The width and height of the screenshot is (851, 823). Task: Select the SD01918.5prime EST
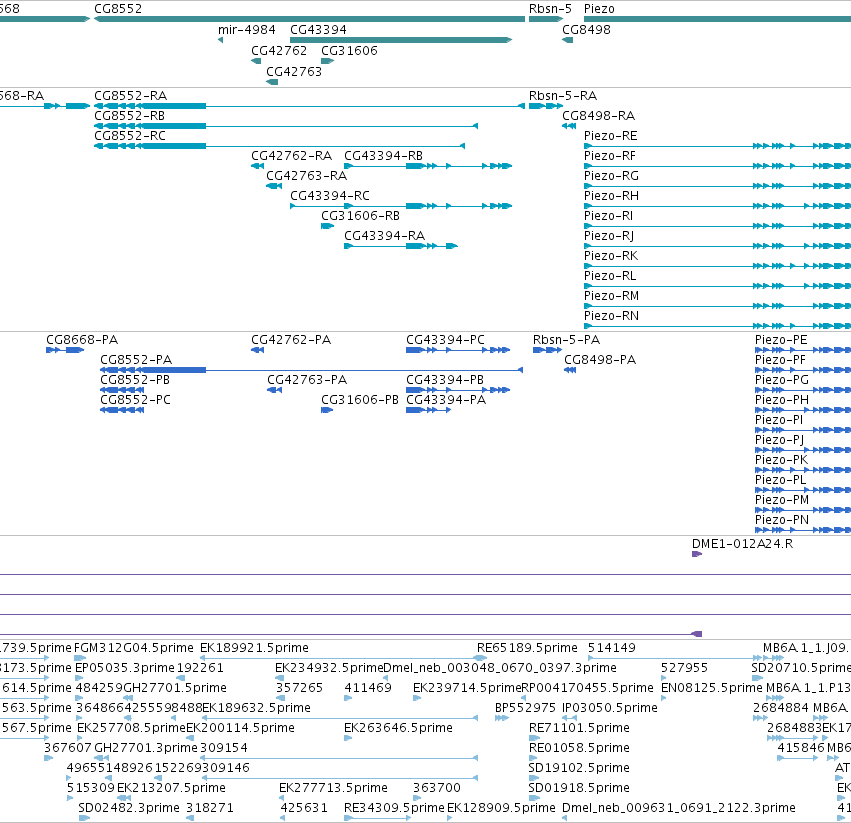pos(579,788)
